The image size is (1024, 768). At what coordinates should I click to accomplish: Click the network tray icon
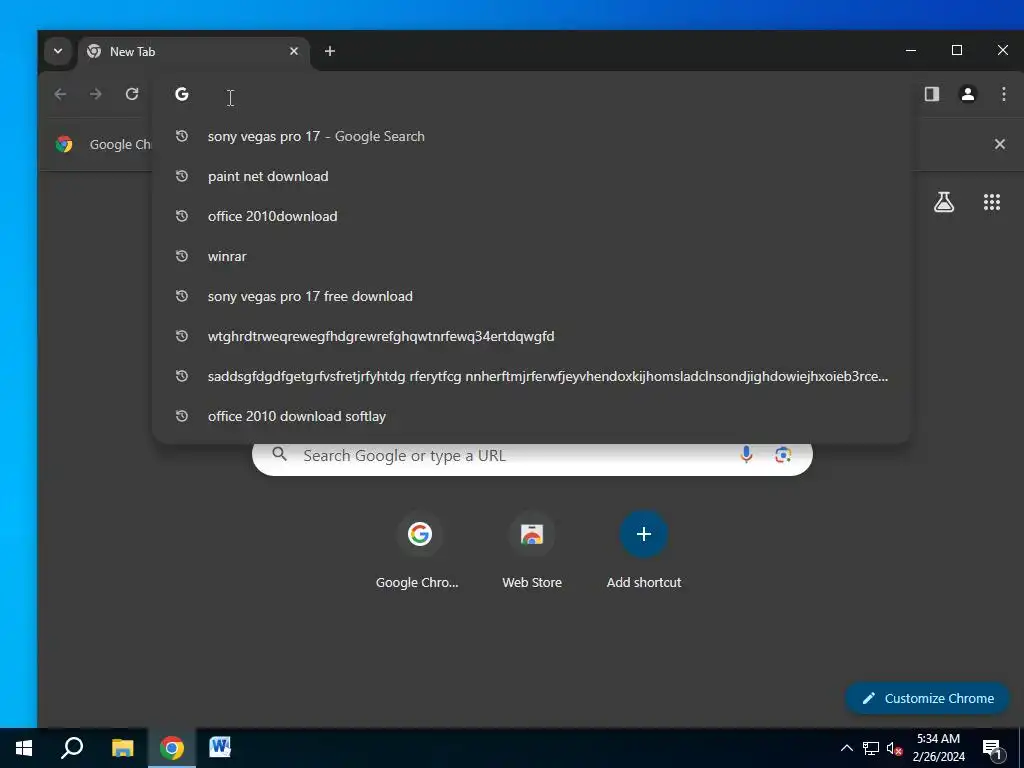coord(871,748)
